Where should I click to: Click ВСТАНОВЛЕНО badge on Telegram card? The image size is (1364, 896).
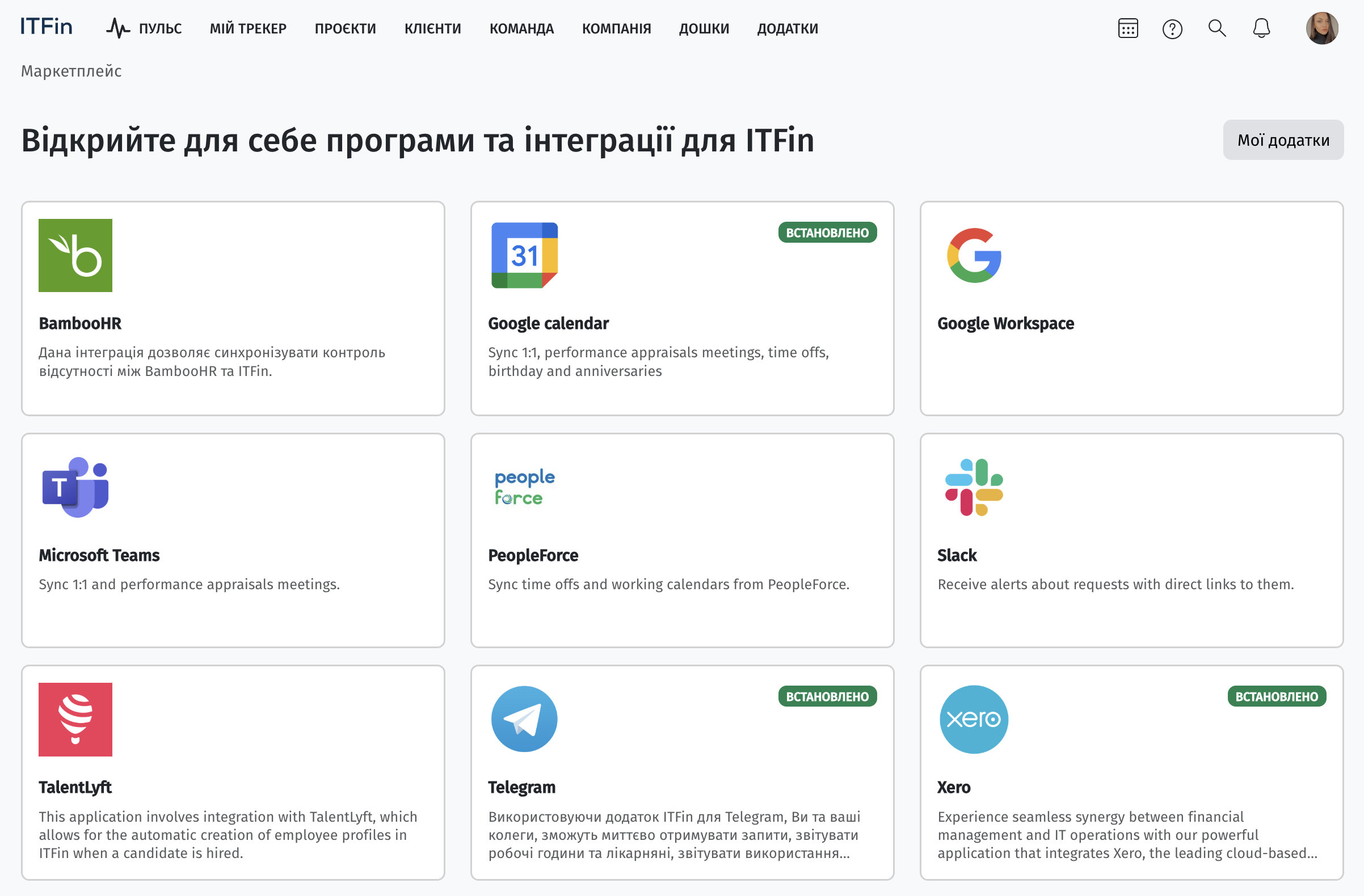pyautogui.click(x=827, y=696)
